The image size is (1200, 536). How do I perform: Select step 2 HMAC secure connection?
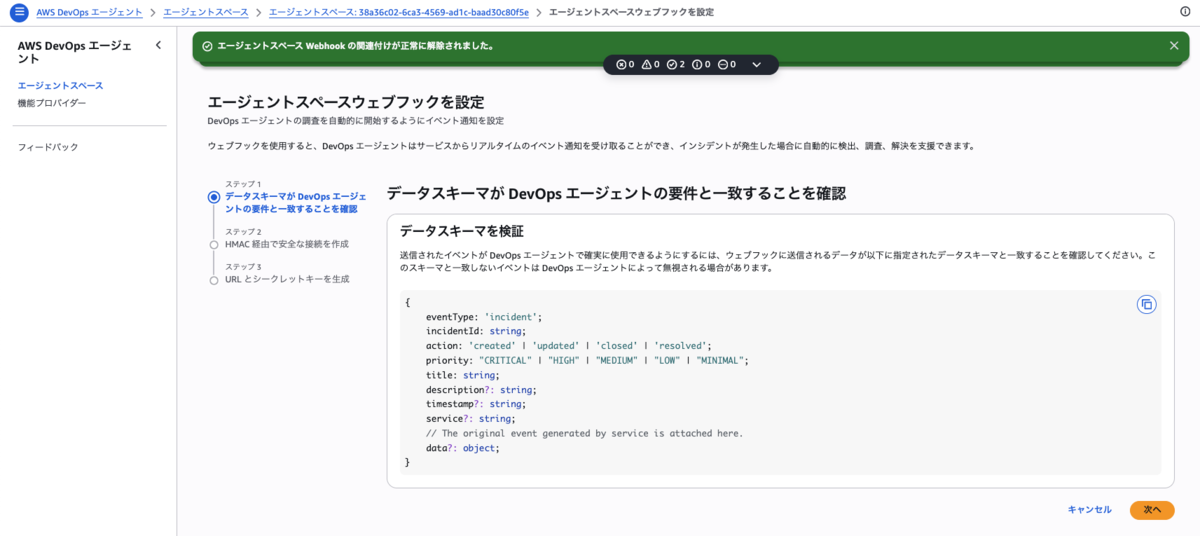286,244
